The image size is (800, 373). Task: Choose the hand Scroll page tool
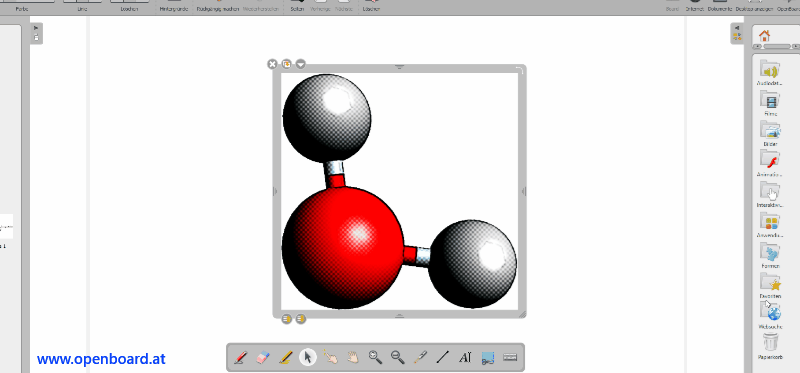pos(353,357)
